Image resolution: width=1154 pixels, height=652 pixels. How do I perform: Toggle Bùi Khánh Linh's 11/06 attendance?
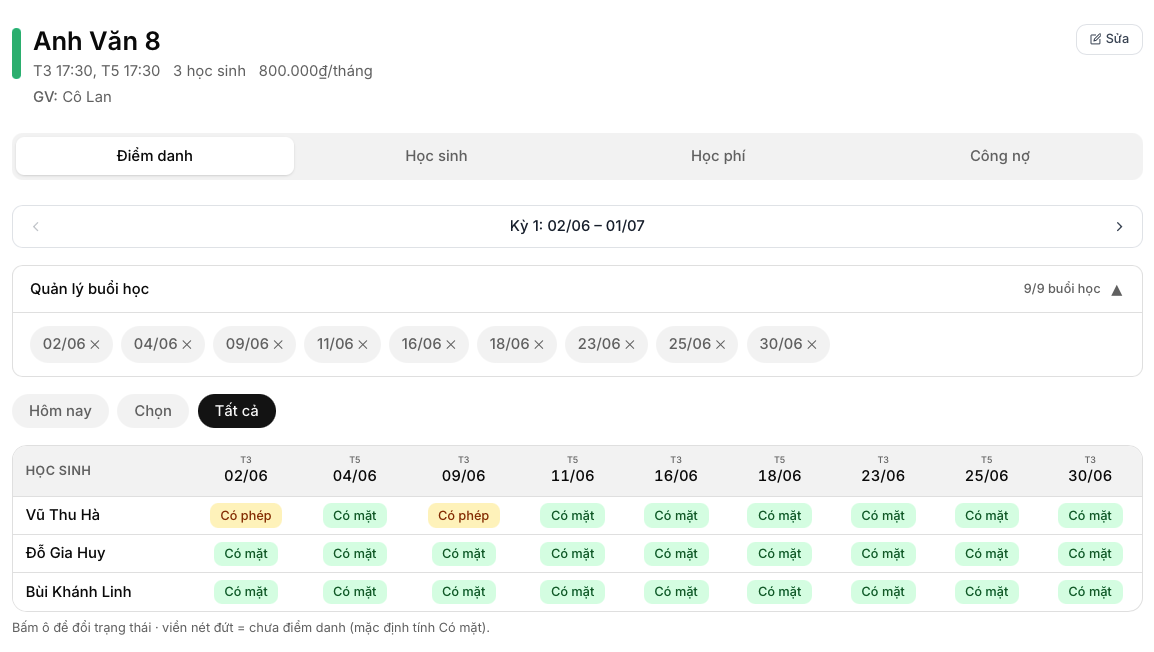[573, 592]
